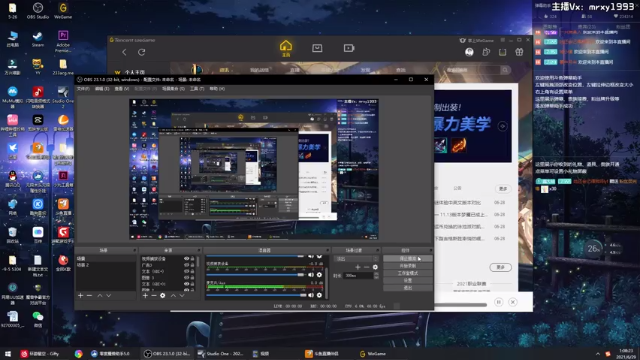Open 麦克风/Aux mixer gear settings

[319, 295]
